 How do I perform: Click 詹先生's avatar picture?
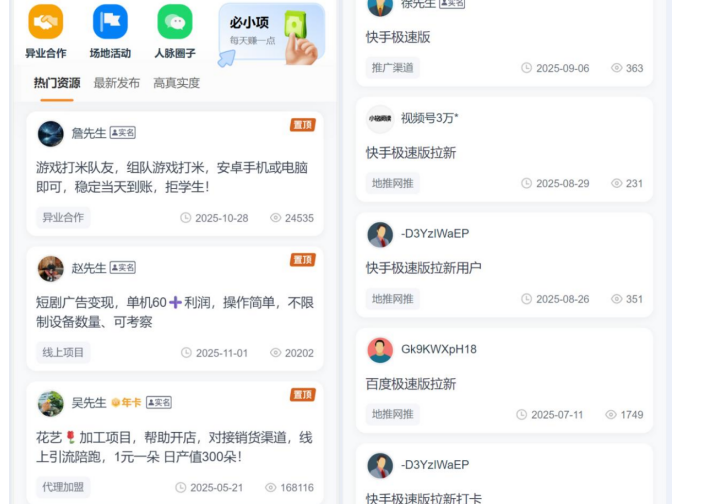pyautogui.click(x=51, y=134)
